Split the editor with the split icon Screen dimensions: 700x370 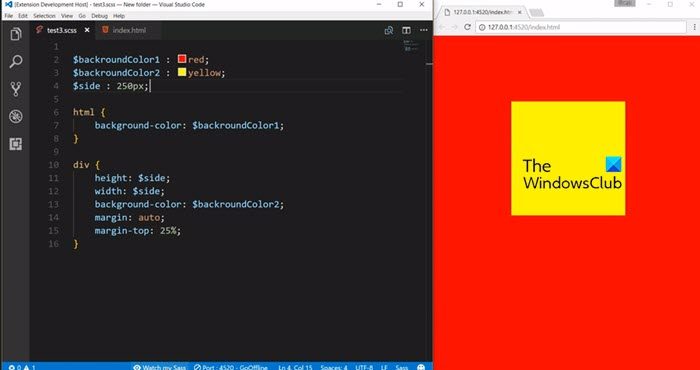[x=406, y=30]
